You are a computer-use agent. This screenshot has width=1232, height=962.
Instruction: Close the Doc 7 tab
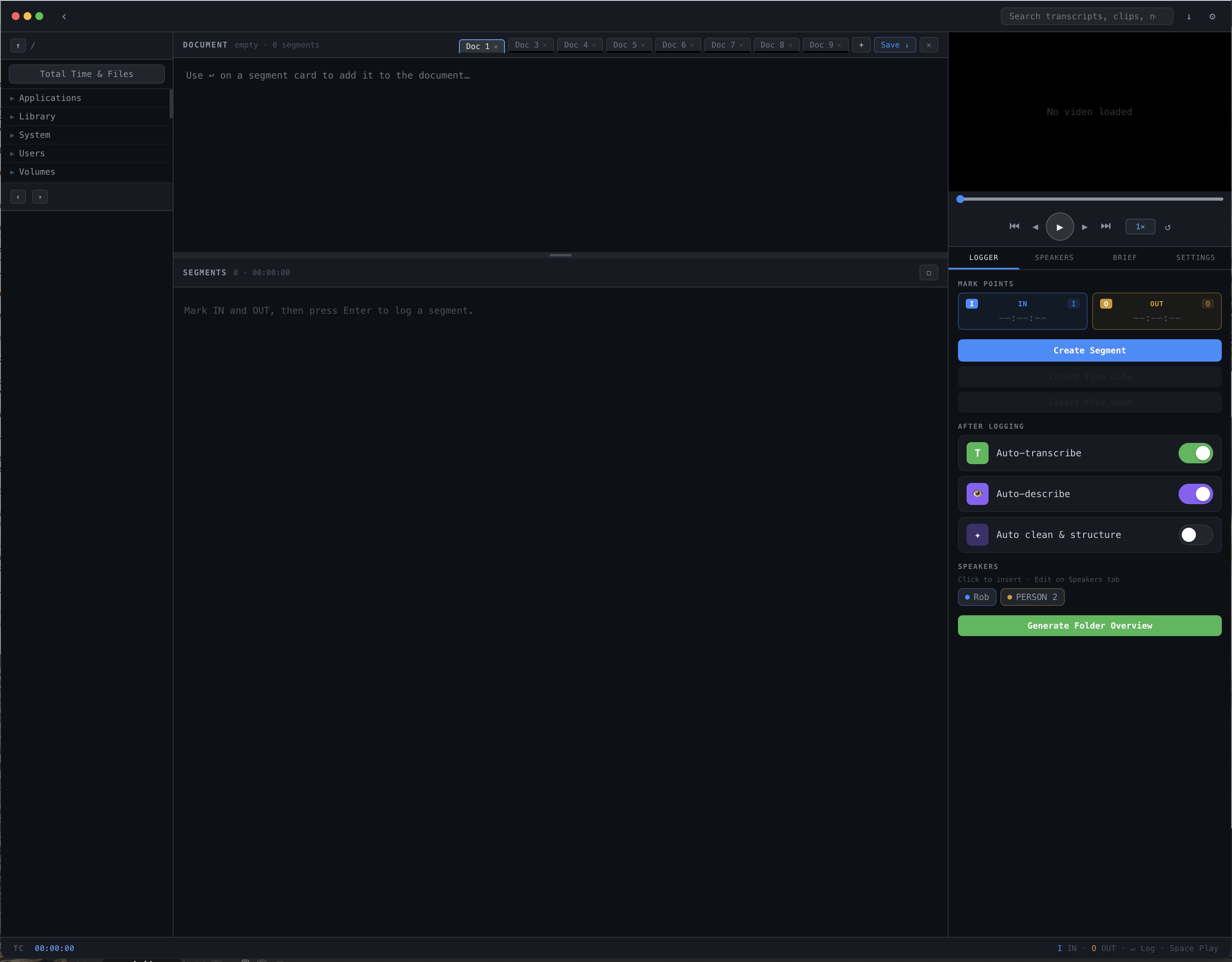[741, 45]
